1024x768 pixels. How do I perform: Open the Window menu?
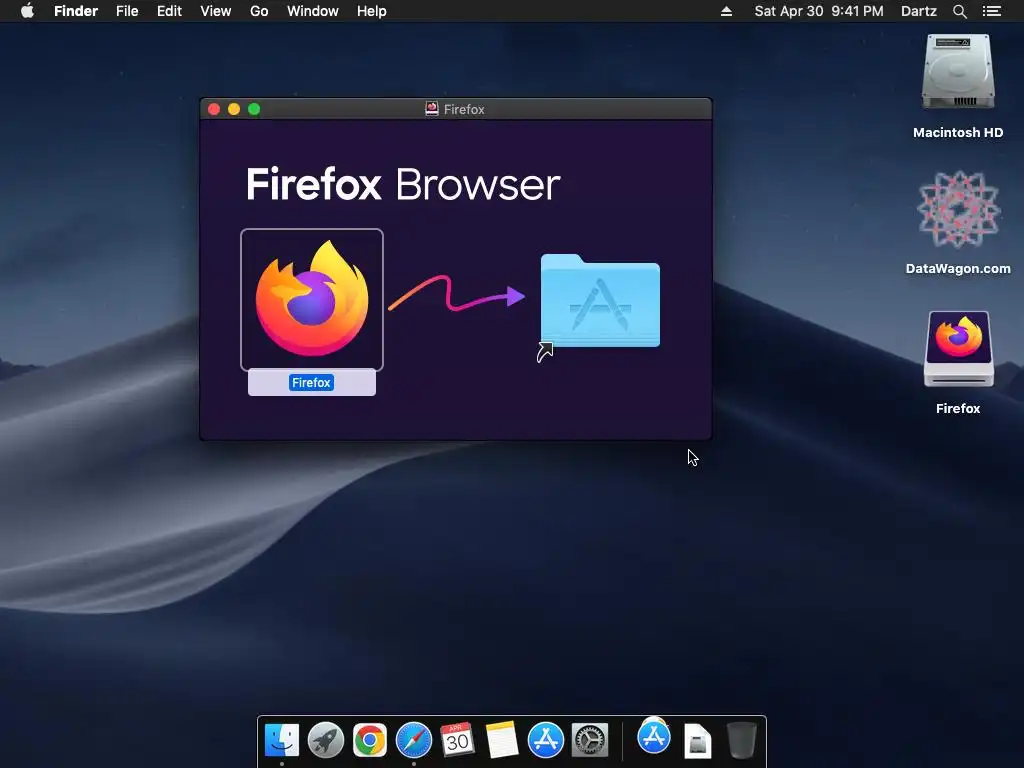pos(313,11)
